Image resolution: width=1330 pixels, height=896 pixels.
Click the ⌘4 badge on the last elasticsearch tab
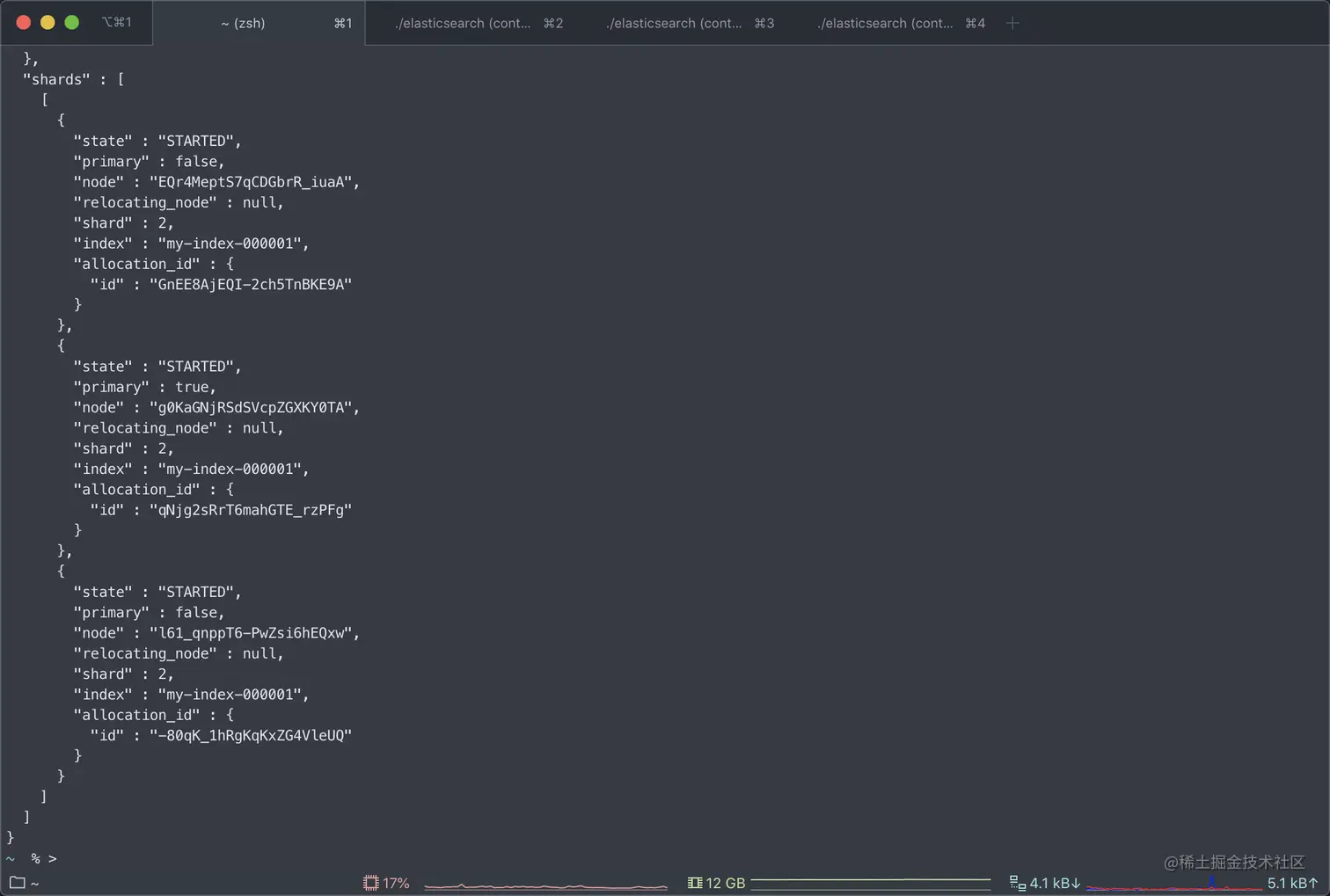(x=975, y=24)
